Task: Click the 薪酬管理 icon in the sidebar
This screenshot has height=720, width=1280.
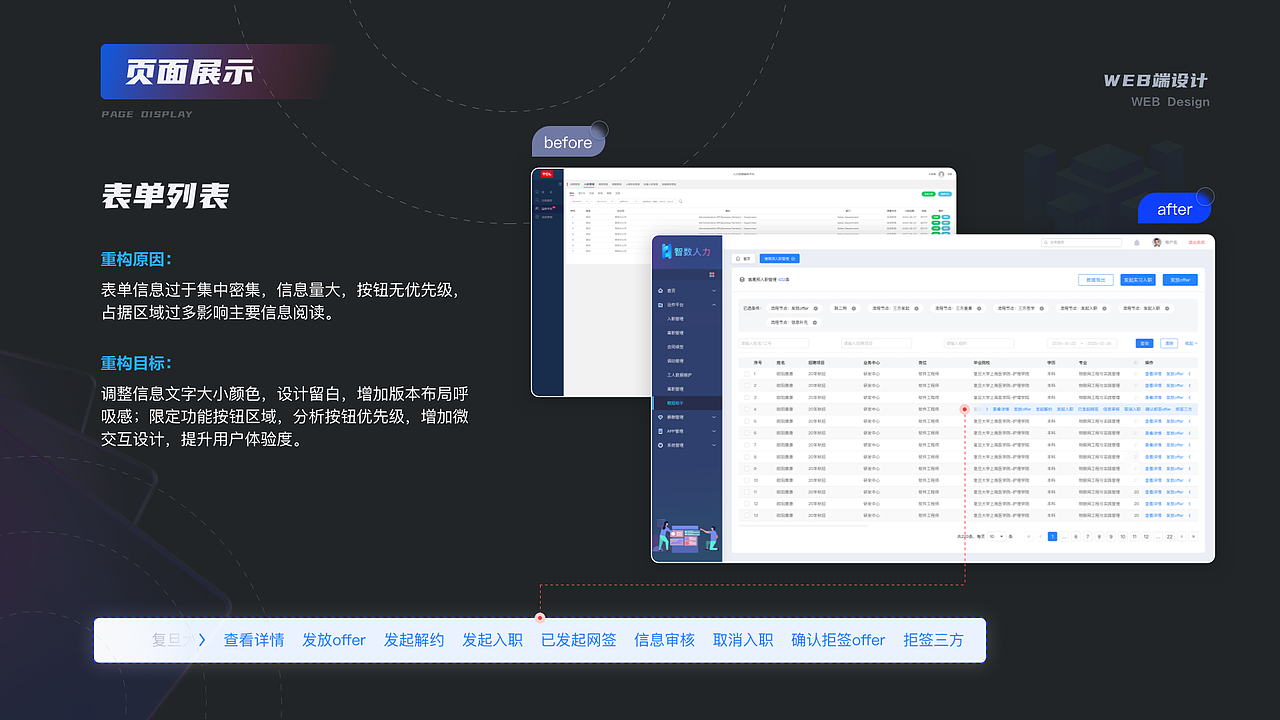Action: (x=660, y=417)
